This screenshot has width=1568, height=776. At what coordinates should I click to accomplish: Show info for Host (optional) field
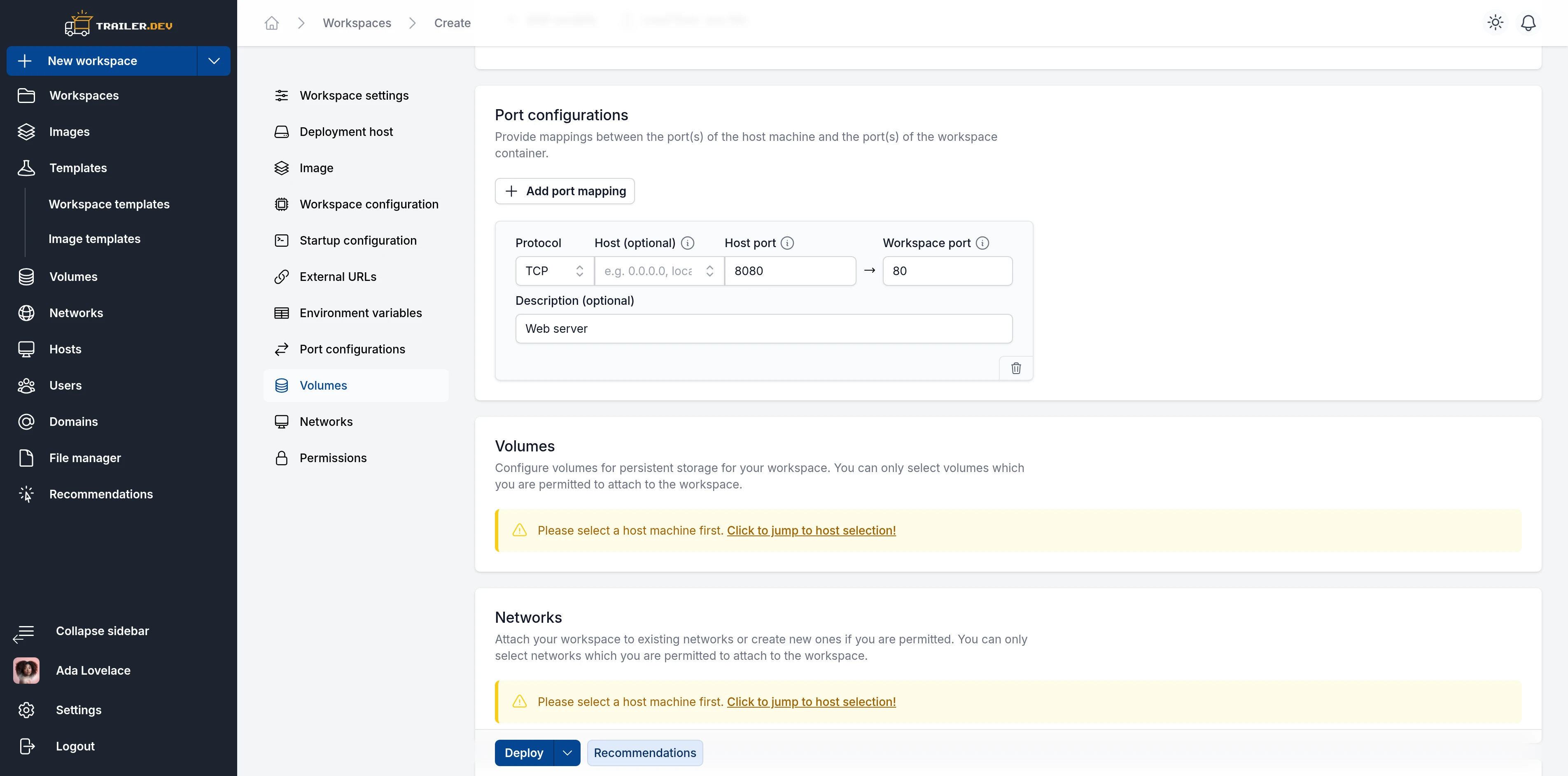(x=687, y=243)
